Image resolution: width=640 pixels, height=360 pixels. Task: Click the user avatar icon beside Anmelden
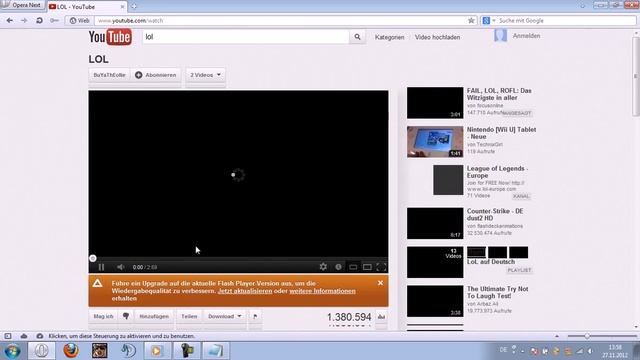click(500, 36)
